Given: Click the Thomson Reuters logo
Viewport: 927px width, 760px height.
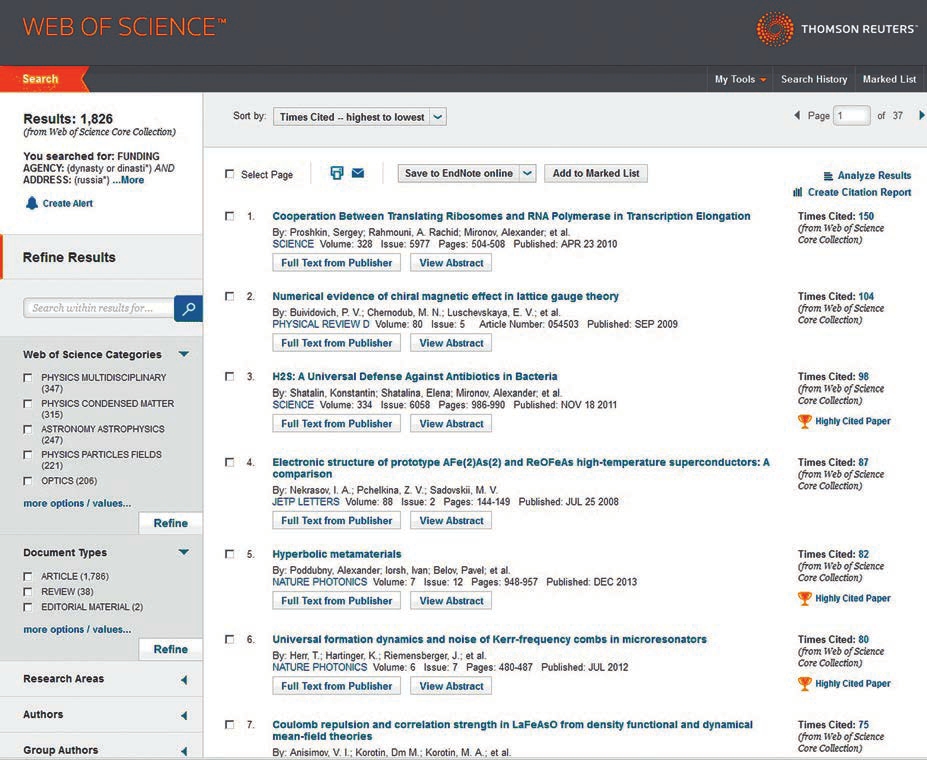Looking at the screenshot, I should click(836, 28).
